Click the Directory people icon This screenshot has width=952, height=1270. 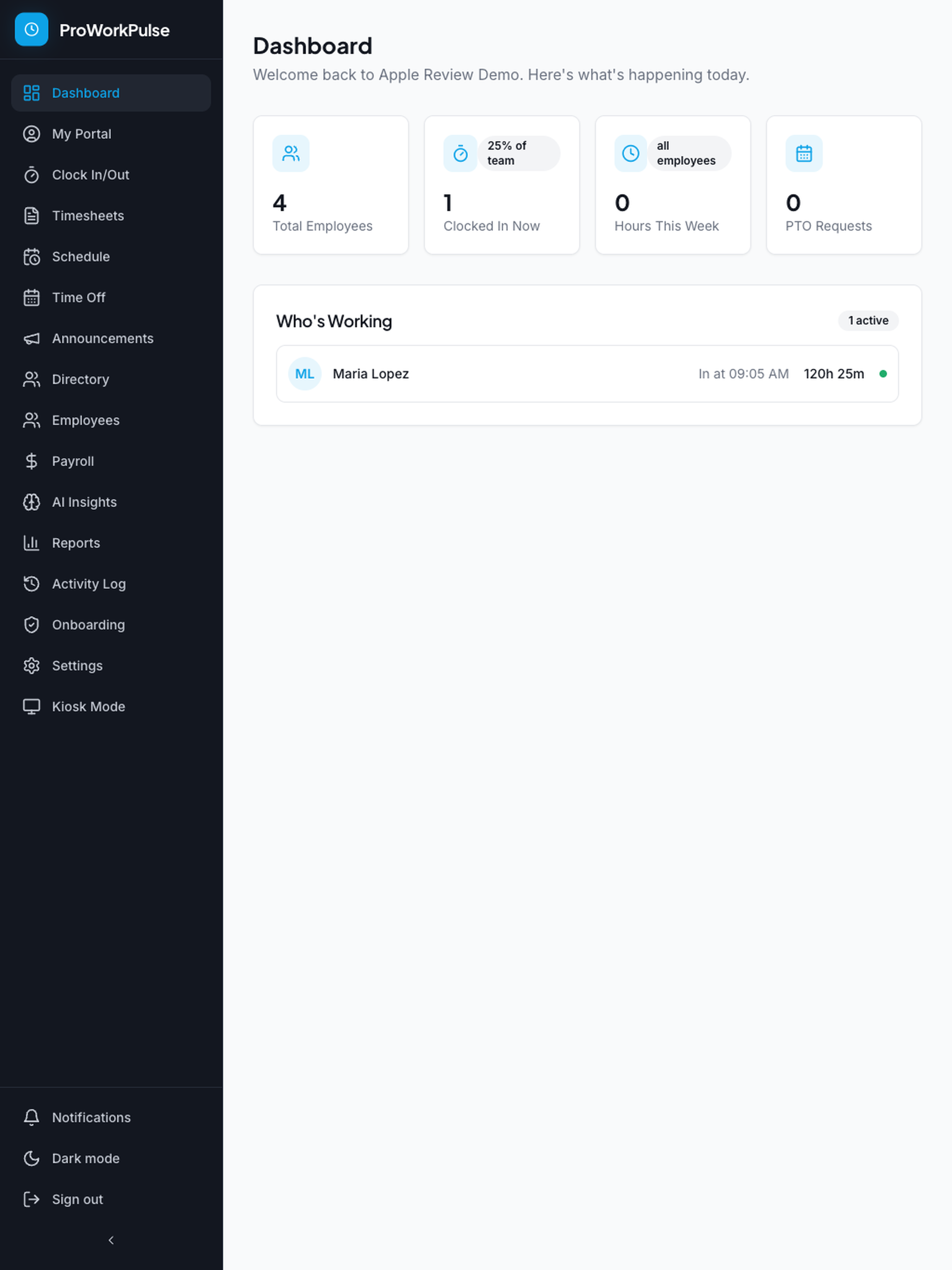[32, 379]
